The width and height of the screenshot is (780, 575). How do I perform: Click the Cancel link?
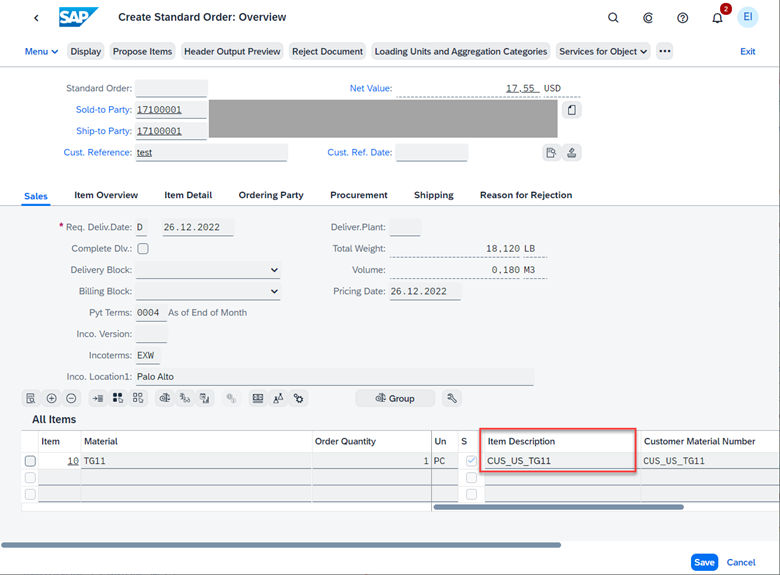[741, 562]
